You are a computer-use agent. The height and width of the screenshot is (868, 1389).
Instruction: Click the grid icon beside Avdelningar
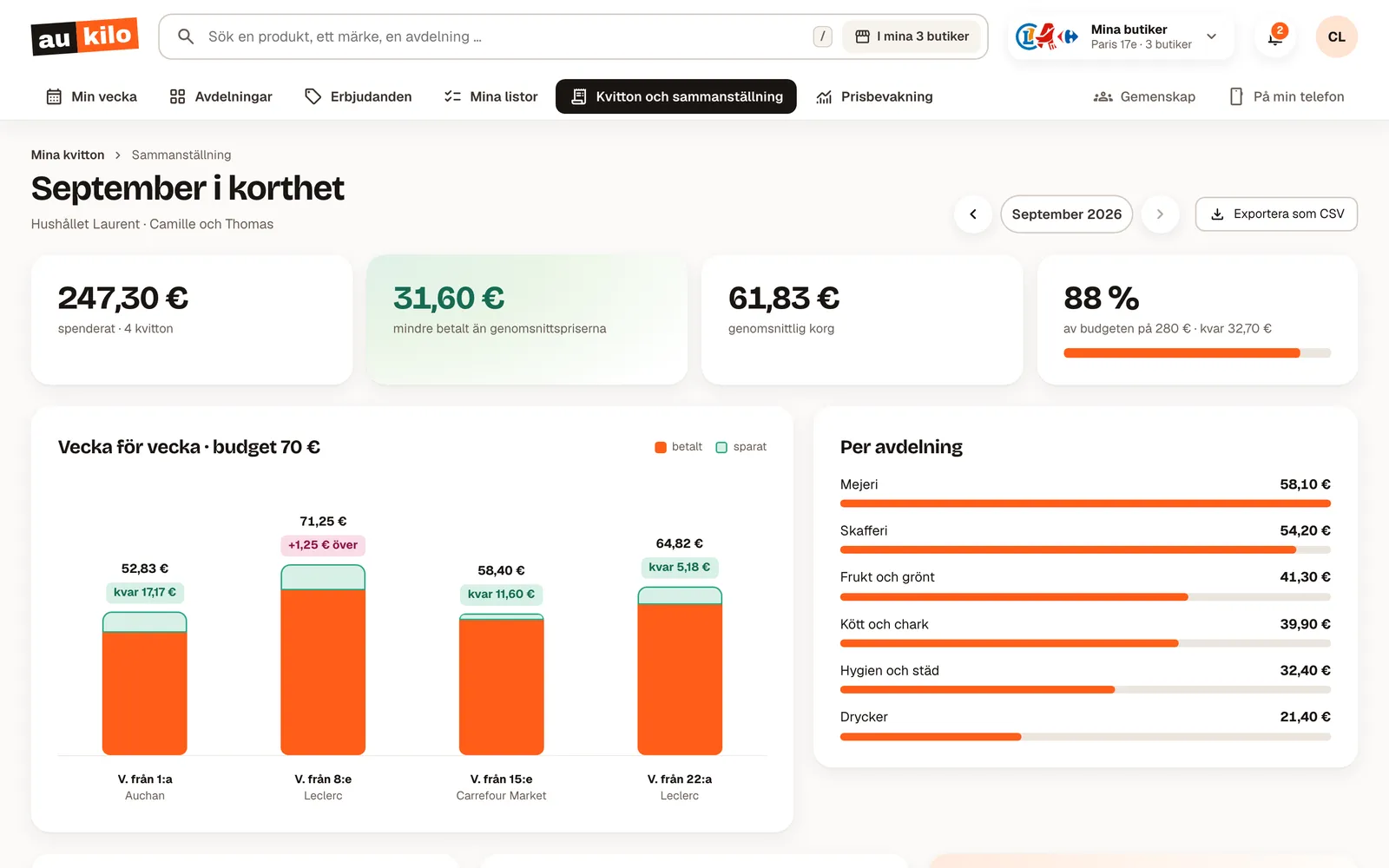[x=177, y=96]
